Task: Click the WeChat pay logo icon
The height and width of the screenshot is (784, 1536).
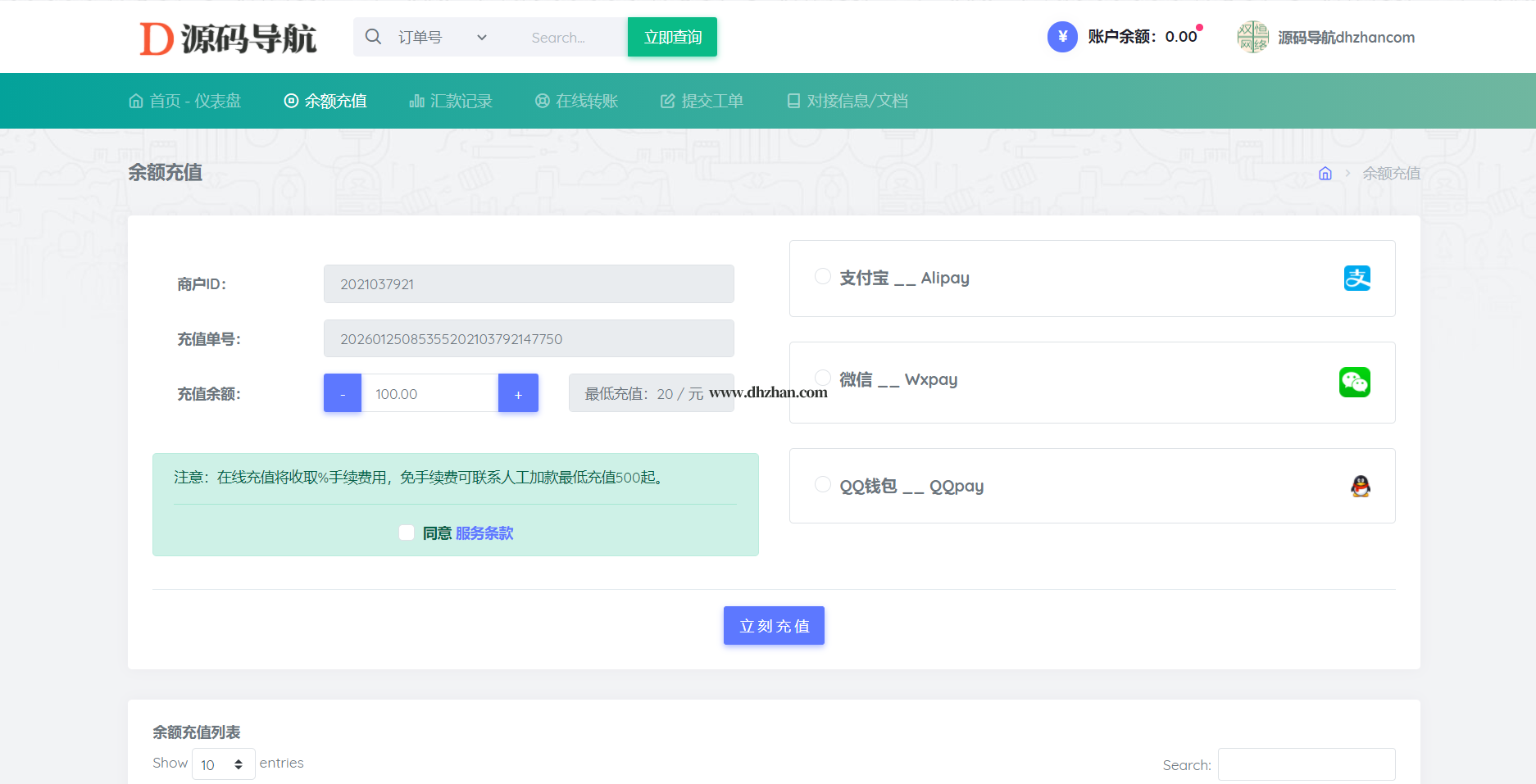Action: click(x=1354, y=382)
